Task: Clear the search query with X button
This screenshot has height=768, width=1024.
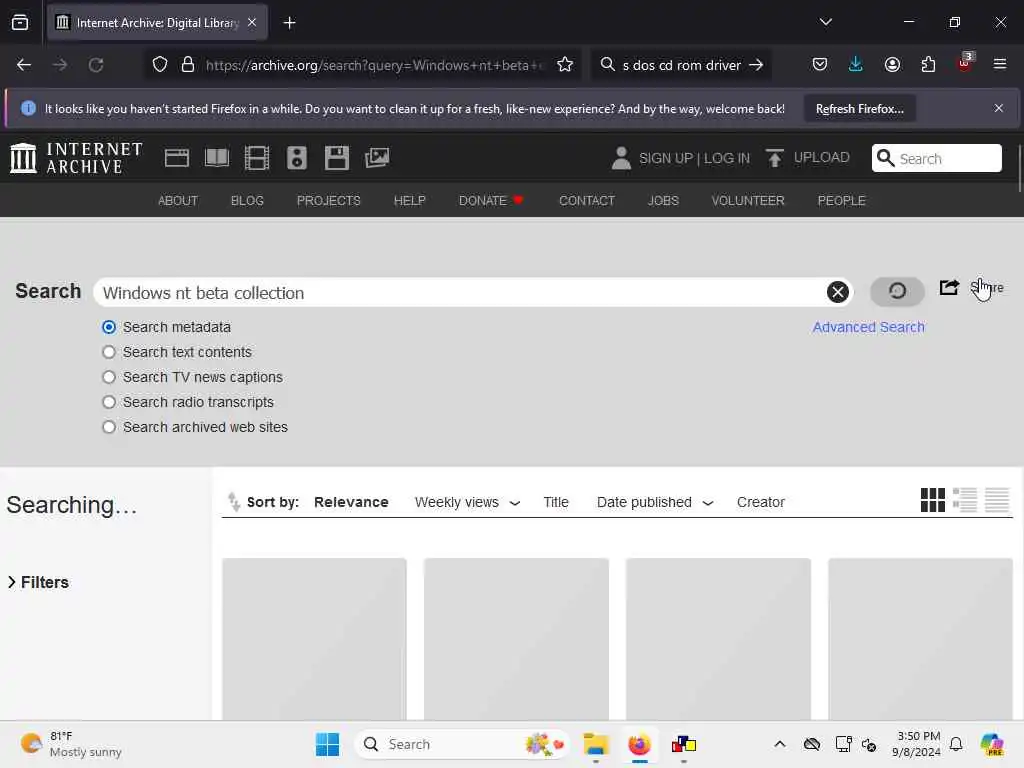Action: [x=837, y=292]
